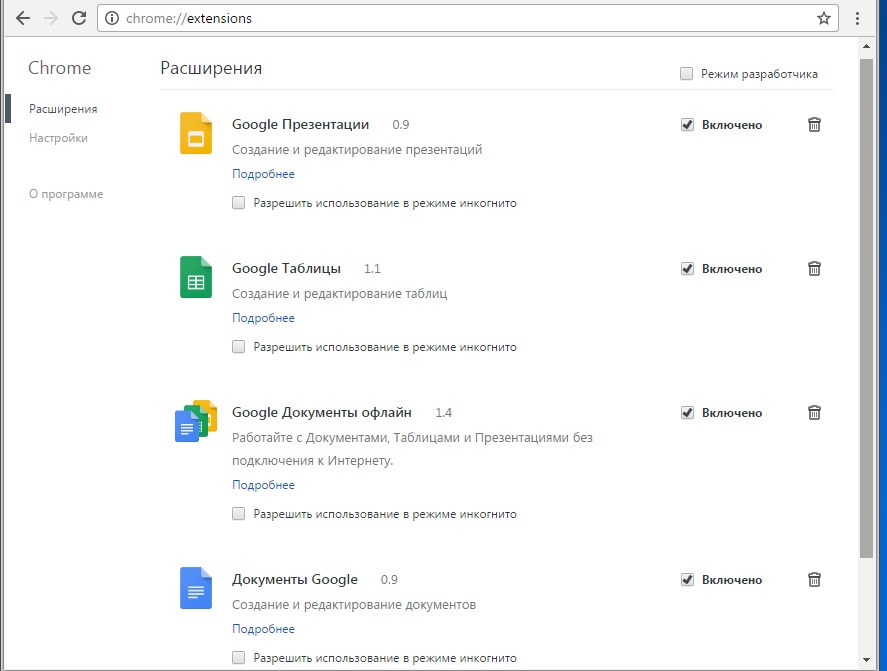Allow Google Презентации in incognito mode

239,203
